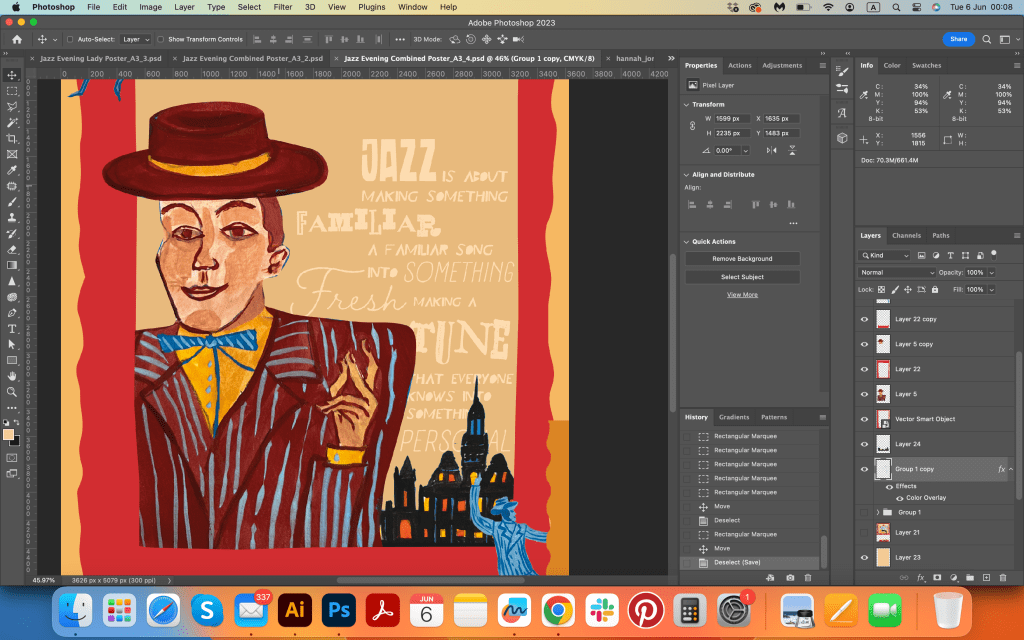Viewport: 1024px width, 640px height.
Task: Switch to the Channels tab
Action: [x=906, y=236]
